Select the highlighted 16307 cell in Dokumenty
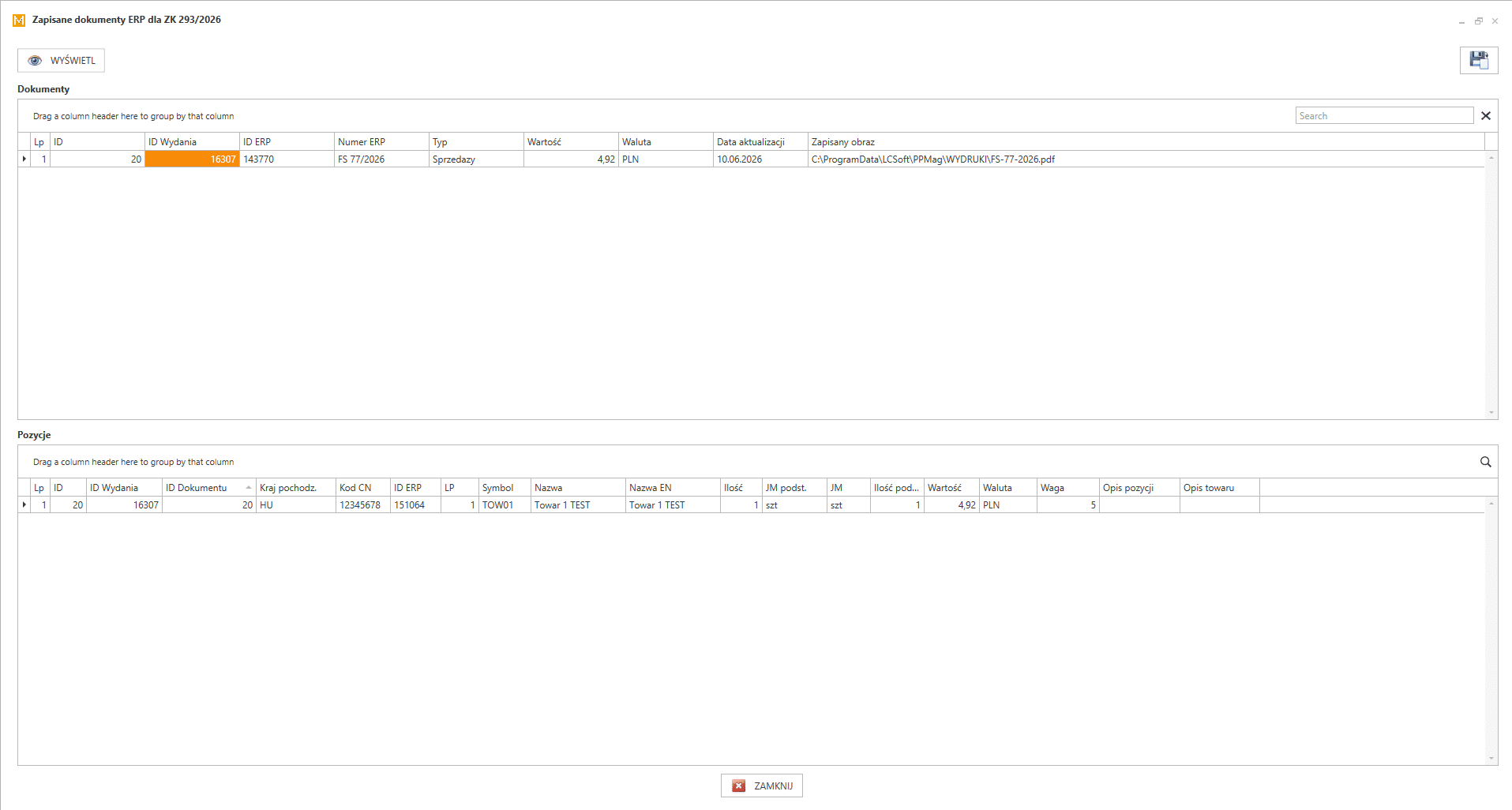1512x810 pixels. [x=192, y=159]
